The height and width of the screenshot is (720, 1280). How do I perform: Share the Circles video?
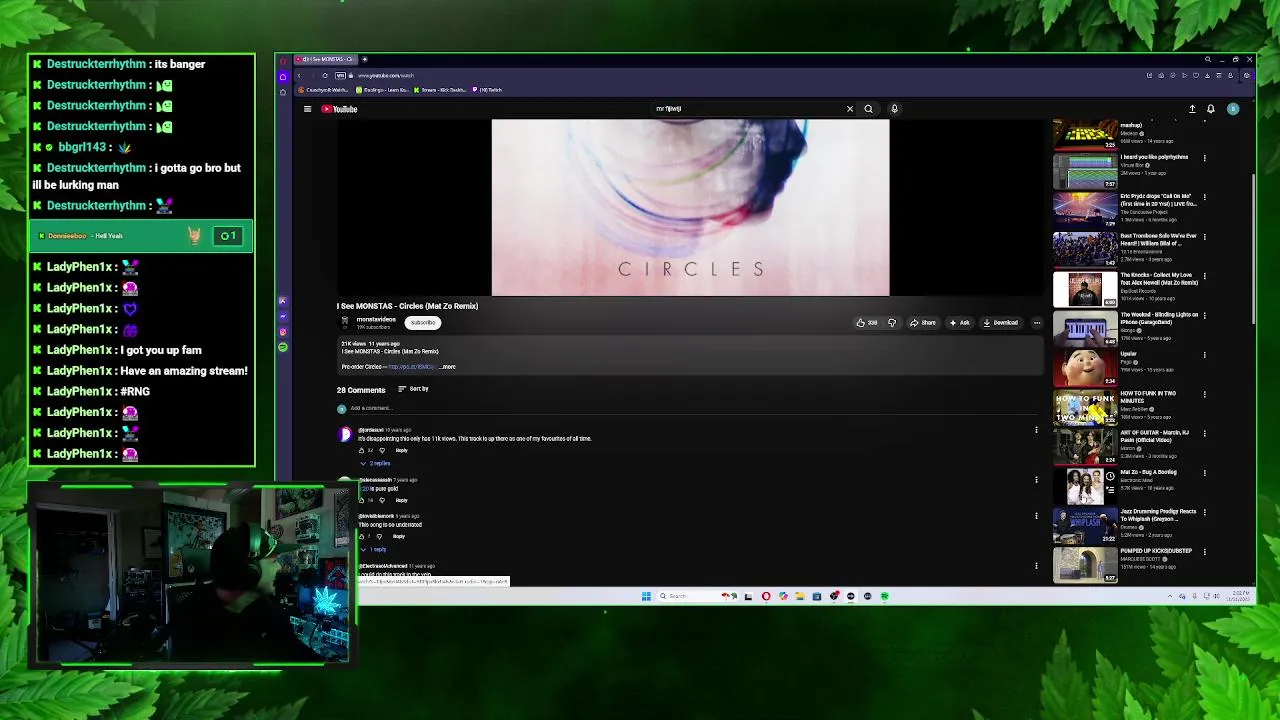click(x=923, y=323)
